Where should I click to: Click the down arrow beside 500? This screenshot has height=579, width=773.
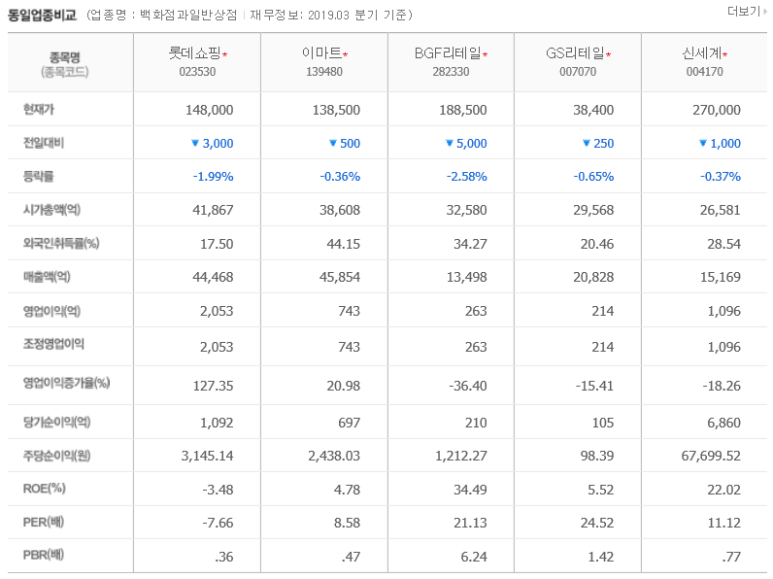click(333, 143)
